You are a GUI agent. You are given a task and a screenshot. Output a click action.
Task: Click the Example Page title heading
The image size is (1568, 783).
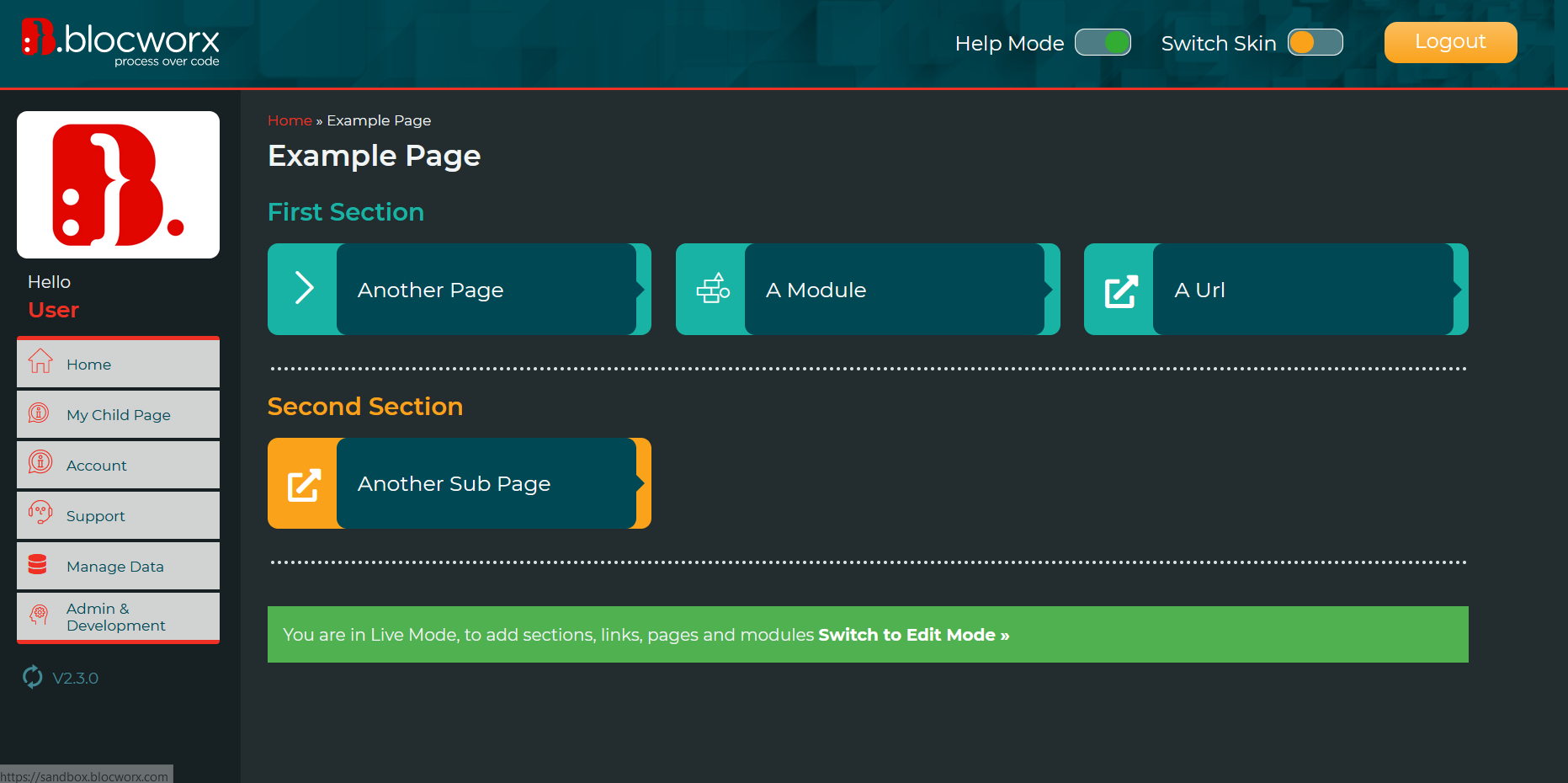tap(374, 157)
